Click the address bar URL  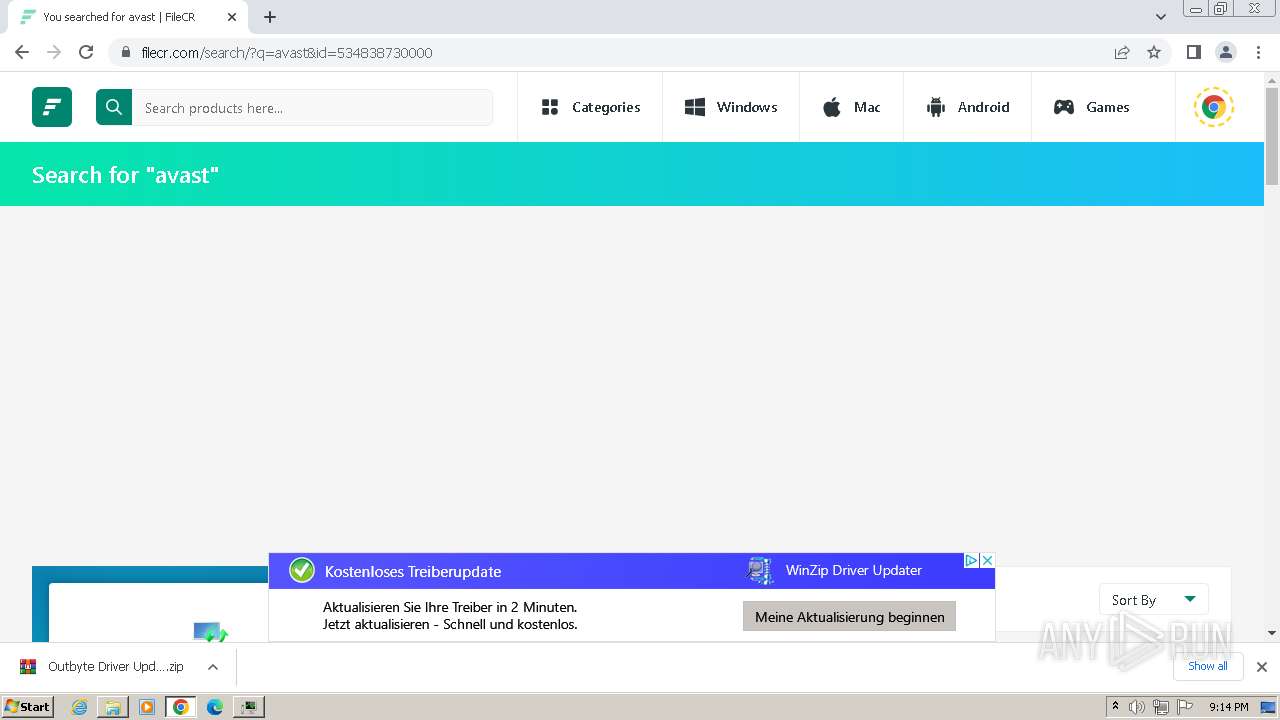pos(287,53)
